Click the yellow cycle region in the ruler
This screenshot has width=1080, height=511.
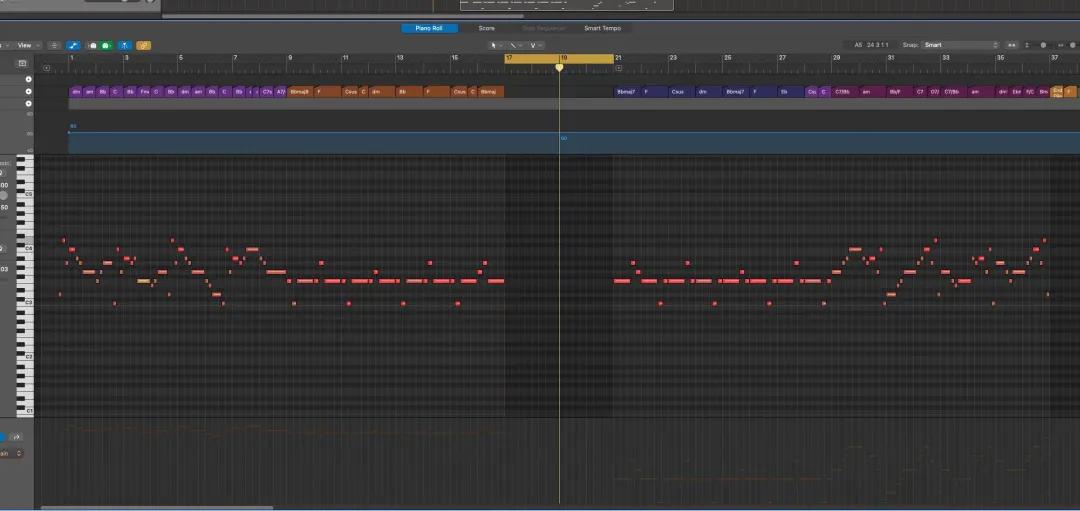[559, 59]
